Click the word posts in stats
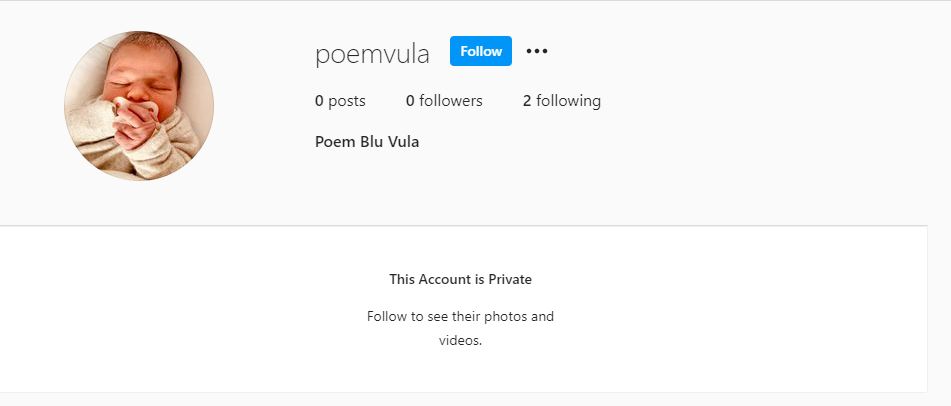This screenshot has width=951, height=406. 347,101
